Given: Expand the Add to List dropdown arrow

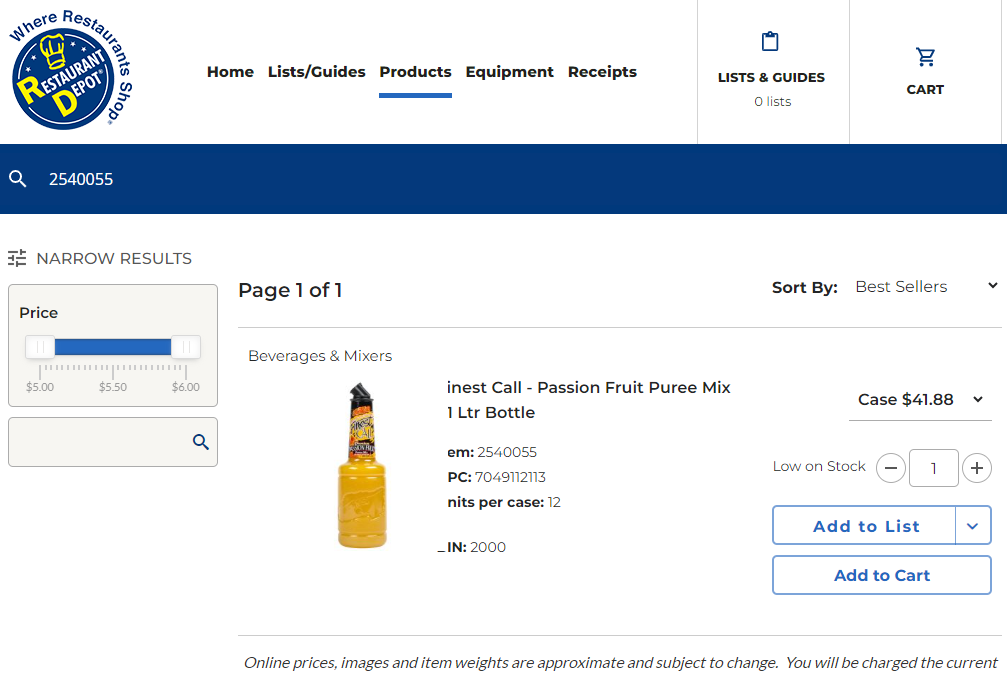Looking at the screenshot, I should pos(973,526).
